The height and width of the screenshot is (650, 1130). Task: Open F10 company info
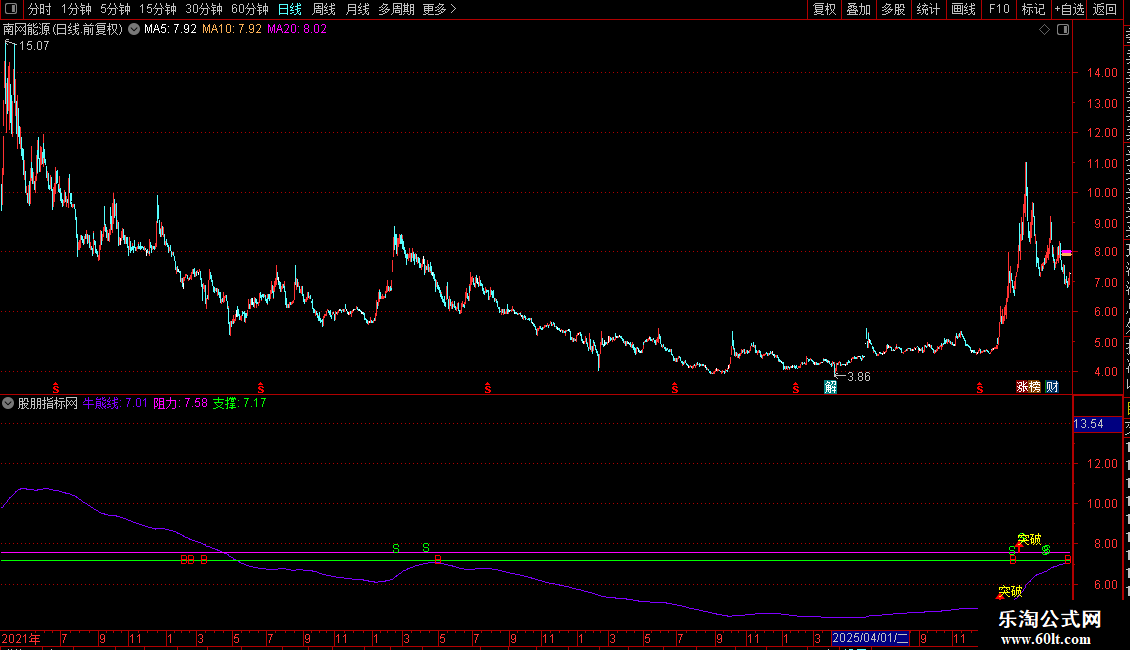point(999,9)
